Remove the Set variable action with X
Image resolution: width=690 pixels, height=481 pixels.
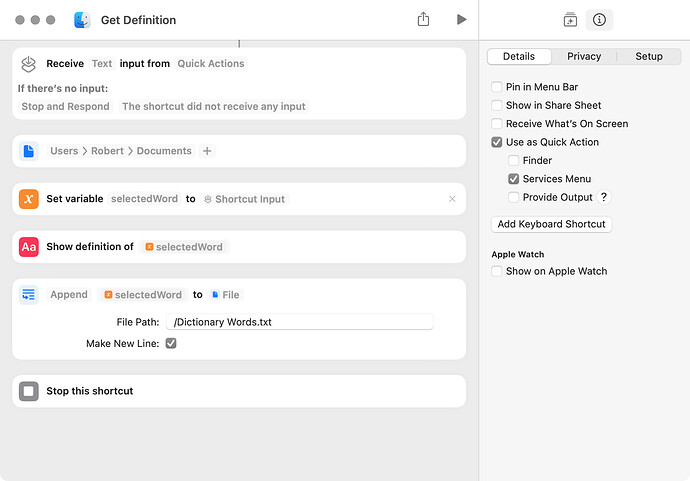(x=452, y=199)
